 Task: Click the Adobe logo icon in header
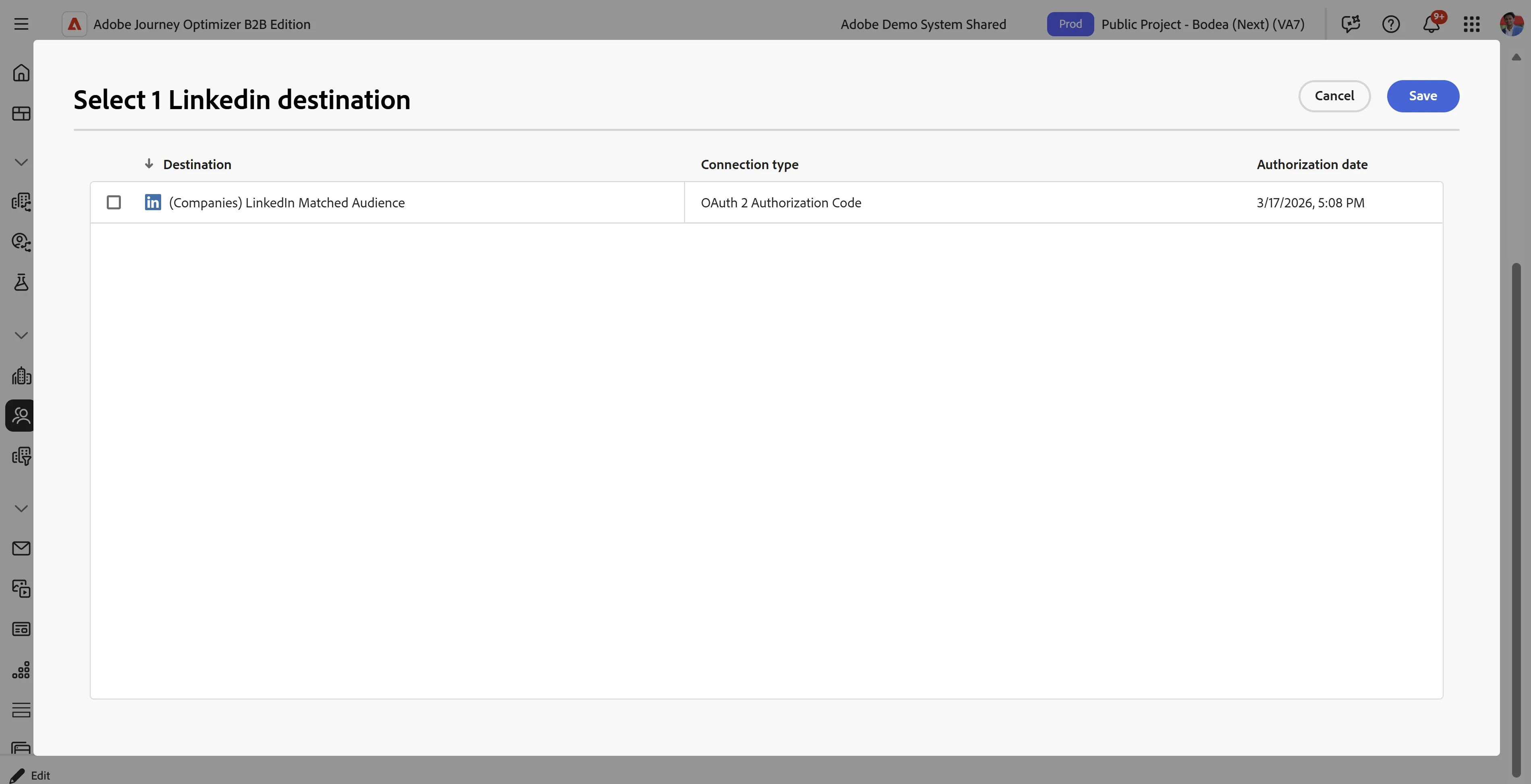tap(74, 24)
